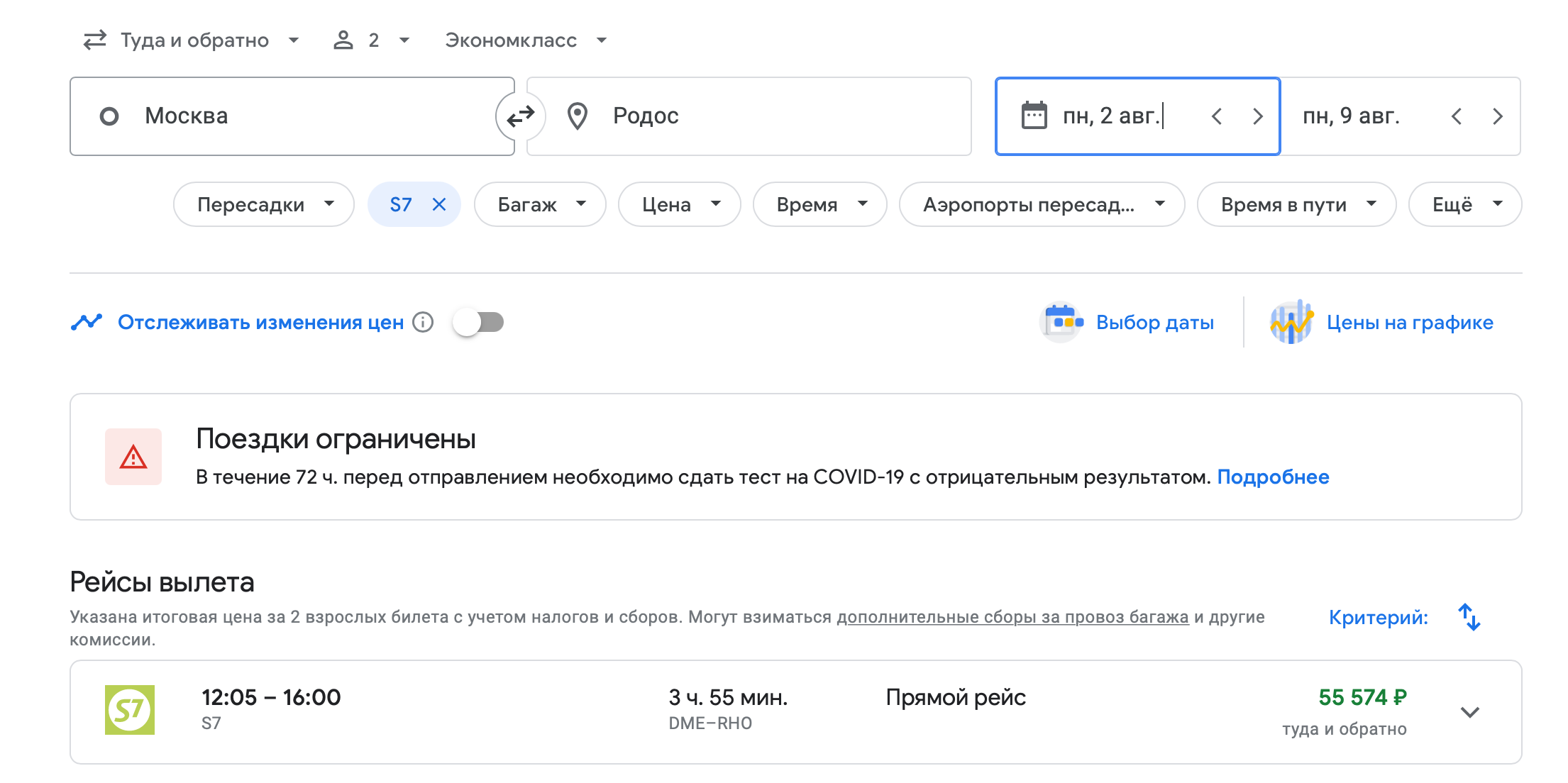Open the Ещё filters menu
Image resolution: width=1568 pixels, height=783 pixels.
pos(1465,204)
